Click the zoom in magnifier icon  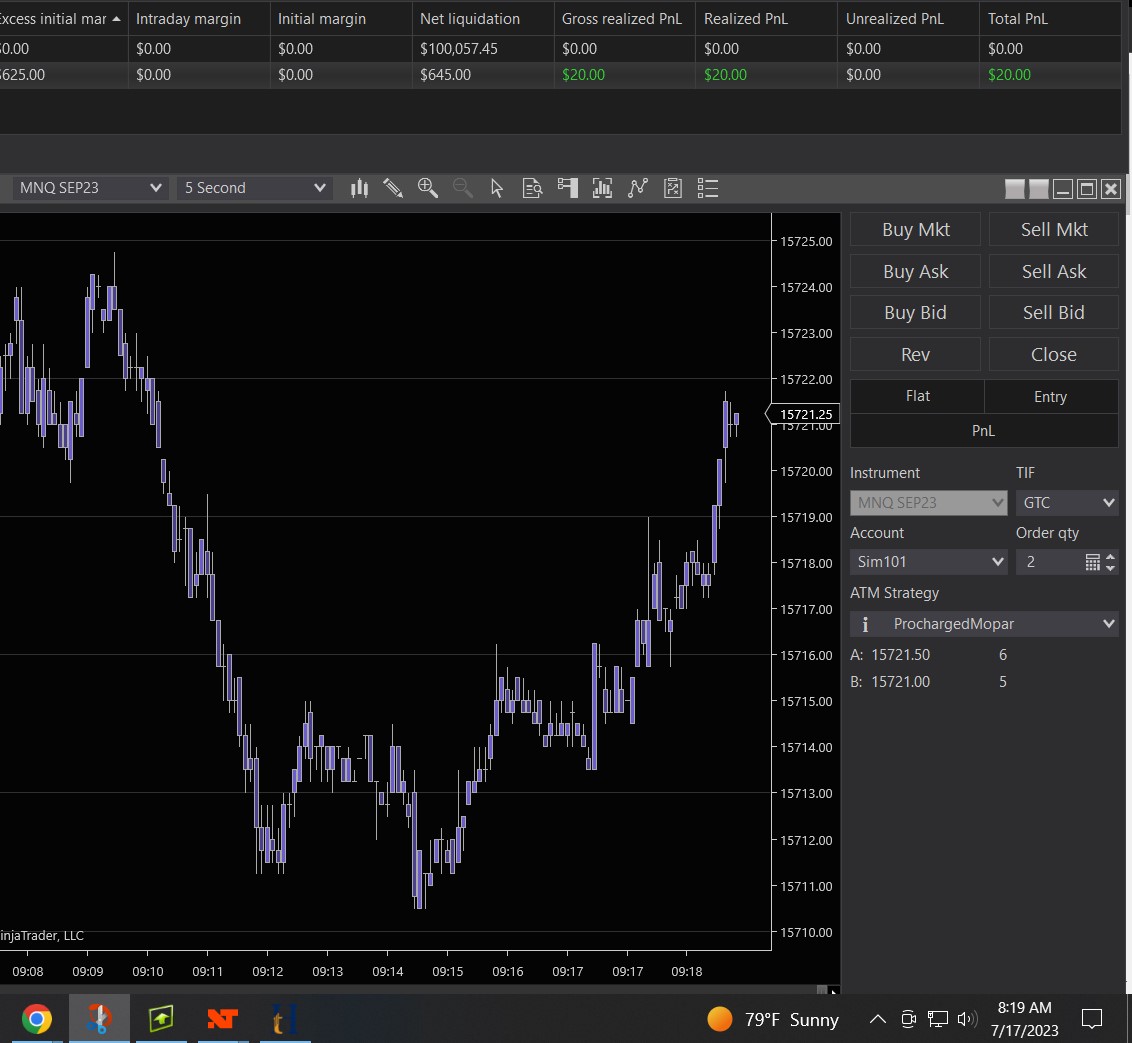(428, 188)
